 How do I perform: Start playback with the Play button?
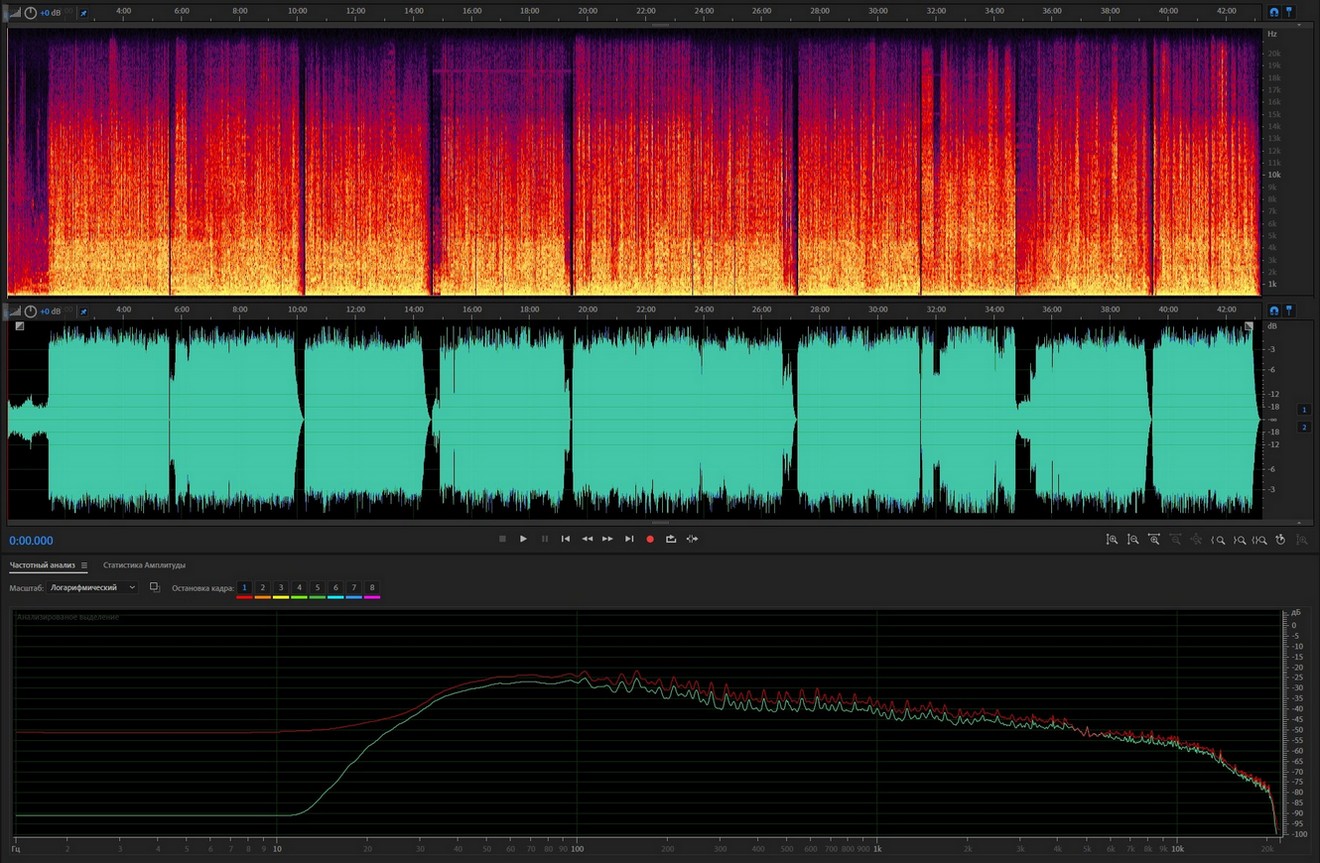523,539
